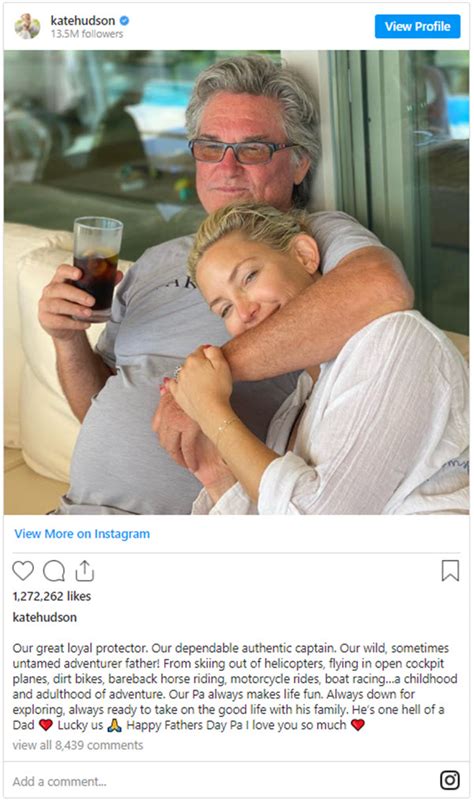Follow the 'View More on Instagram' link
This screenshot has width=474, height=805.
coord(82,534)
